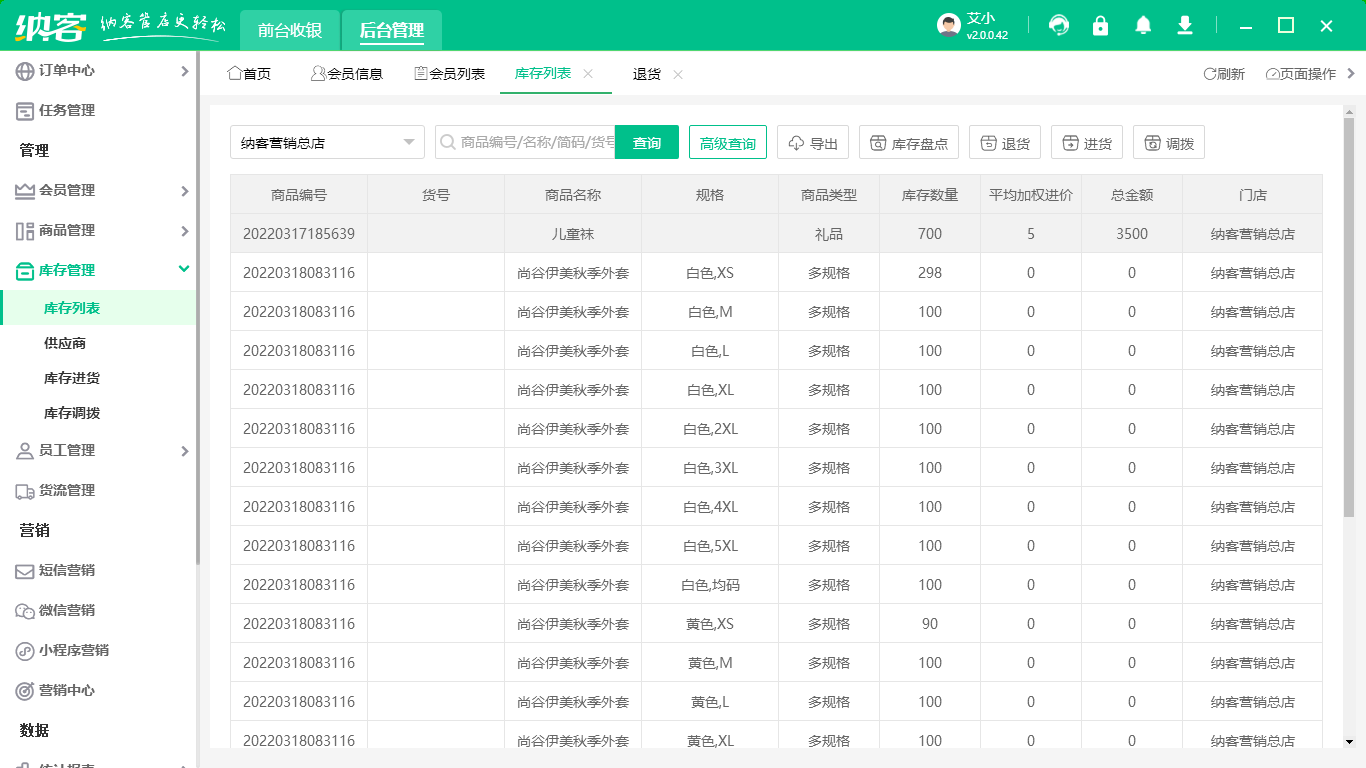Click the download icon in the title bar
The image size is (1366, 768).
(x=1184, y=25)
